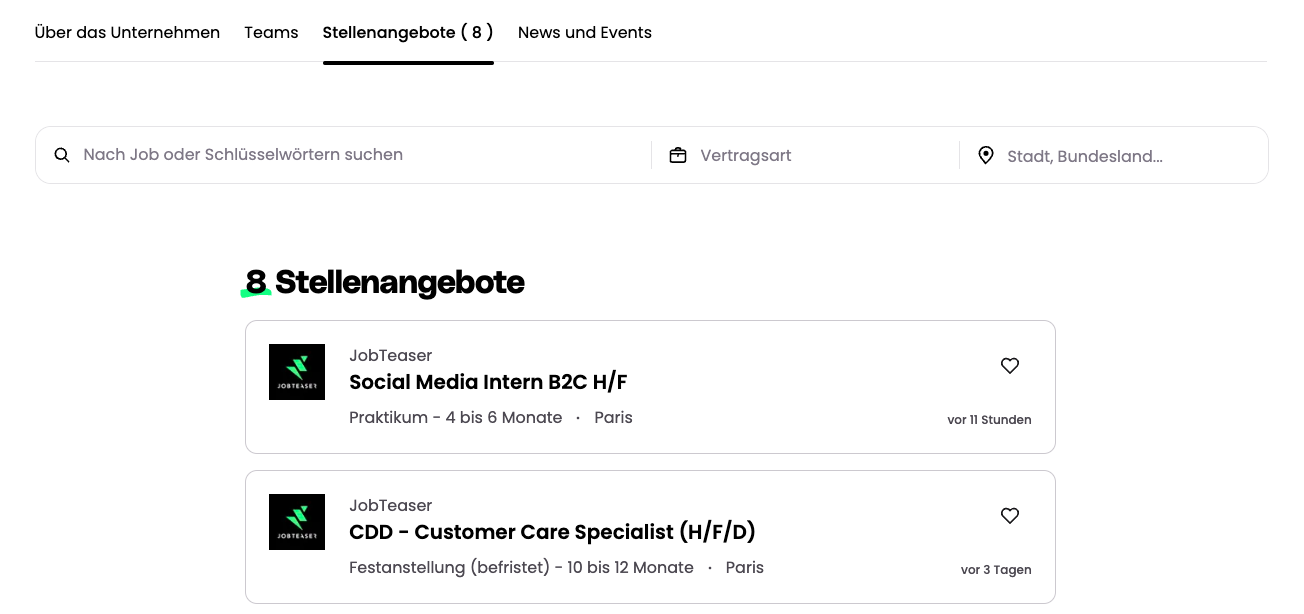Switch to the Teams tab
Screen dimensions: 1304x614
[x=271, y=32]
